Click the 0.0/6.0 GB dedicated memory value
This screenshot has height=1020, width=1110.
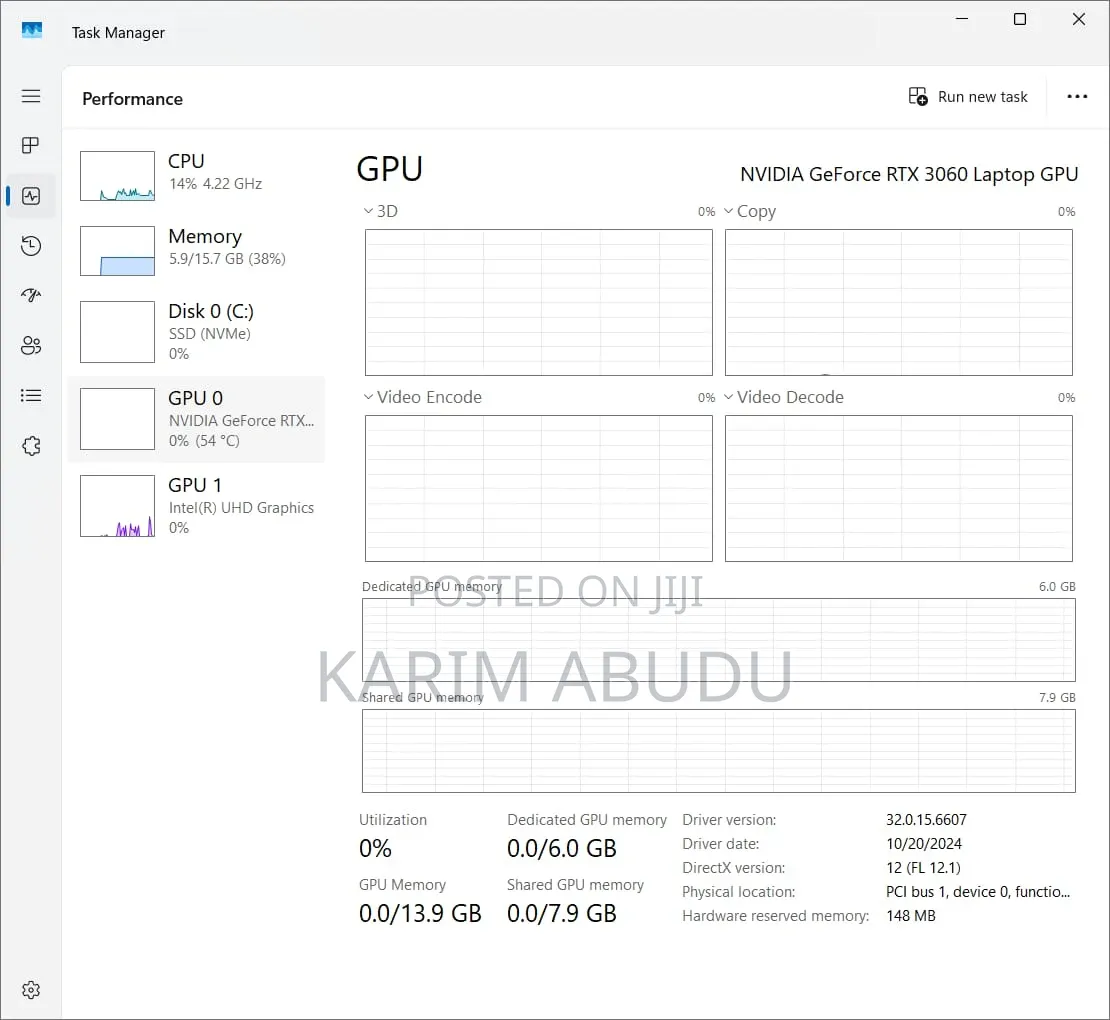coord(561,848)
